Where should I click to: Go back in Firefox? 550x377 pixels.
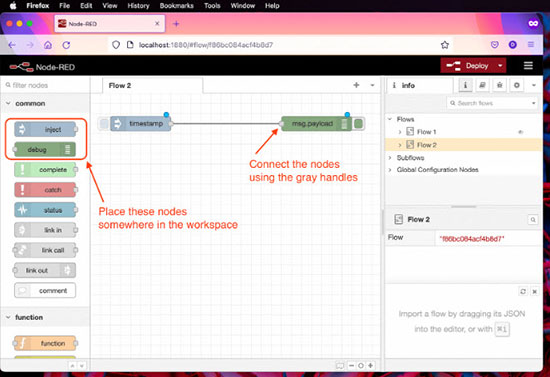point(12,45)
